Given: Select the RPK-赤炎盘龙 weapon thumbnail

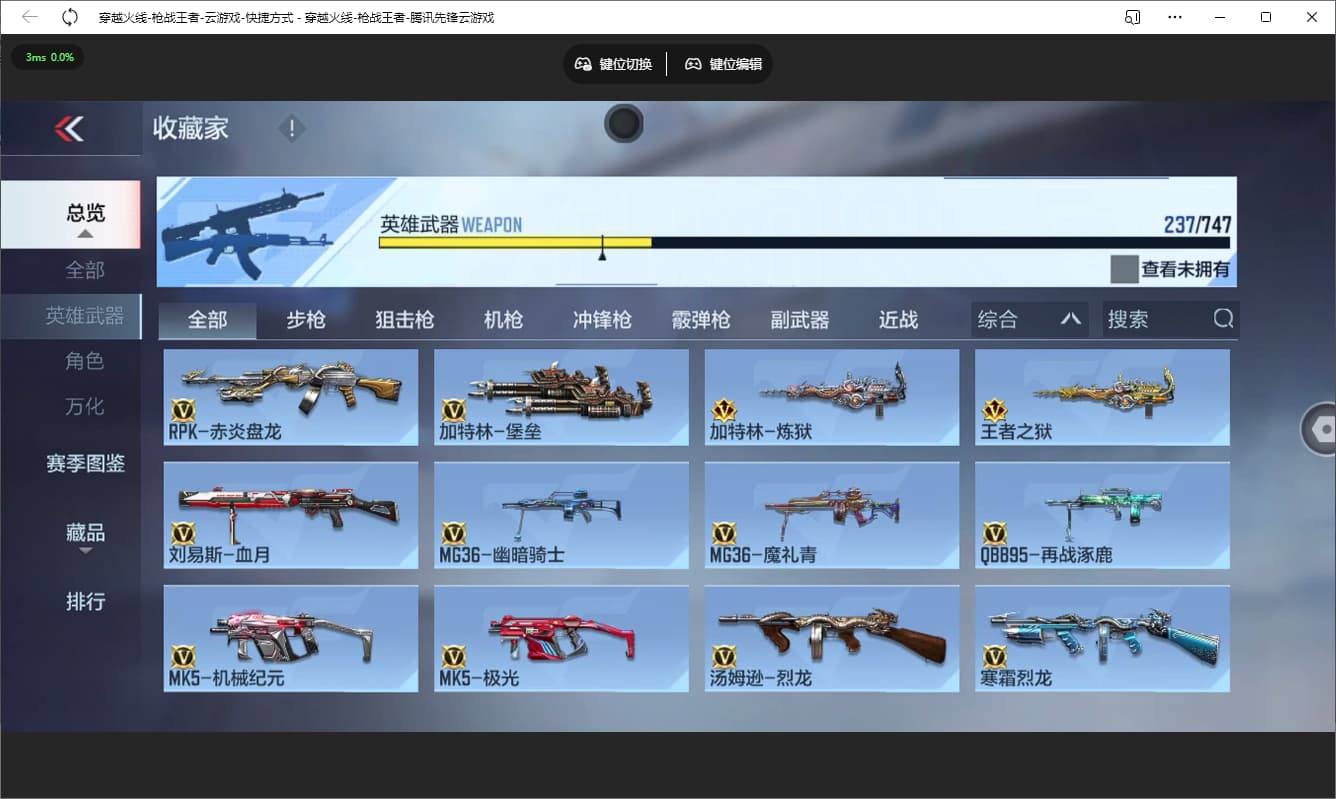Looking at the screenshot, I should point(290,396).
